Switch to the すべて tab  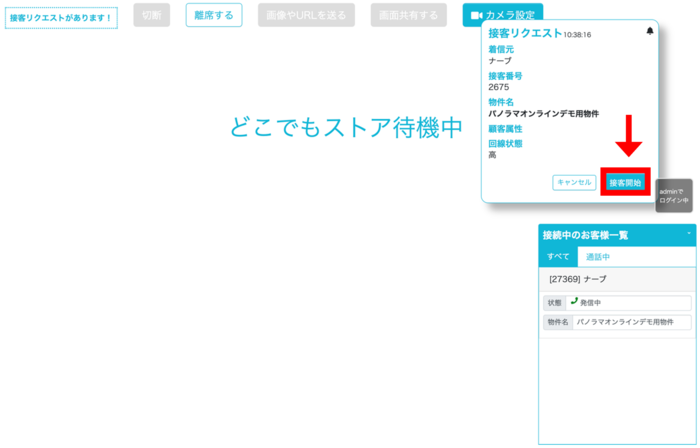pos(558,257)
